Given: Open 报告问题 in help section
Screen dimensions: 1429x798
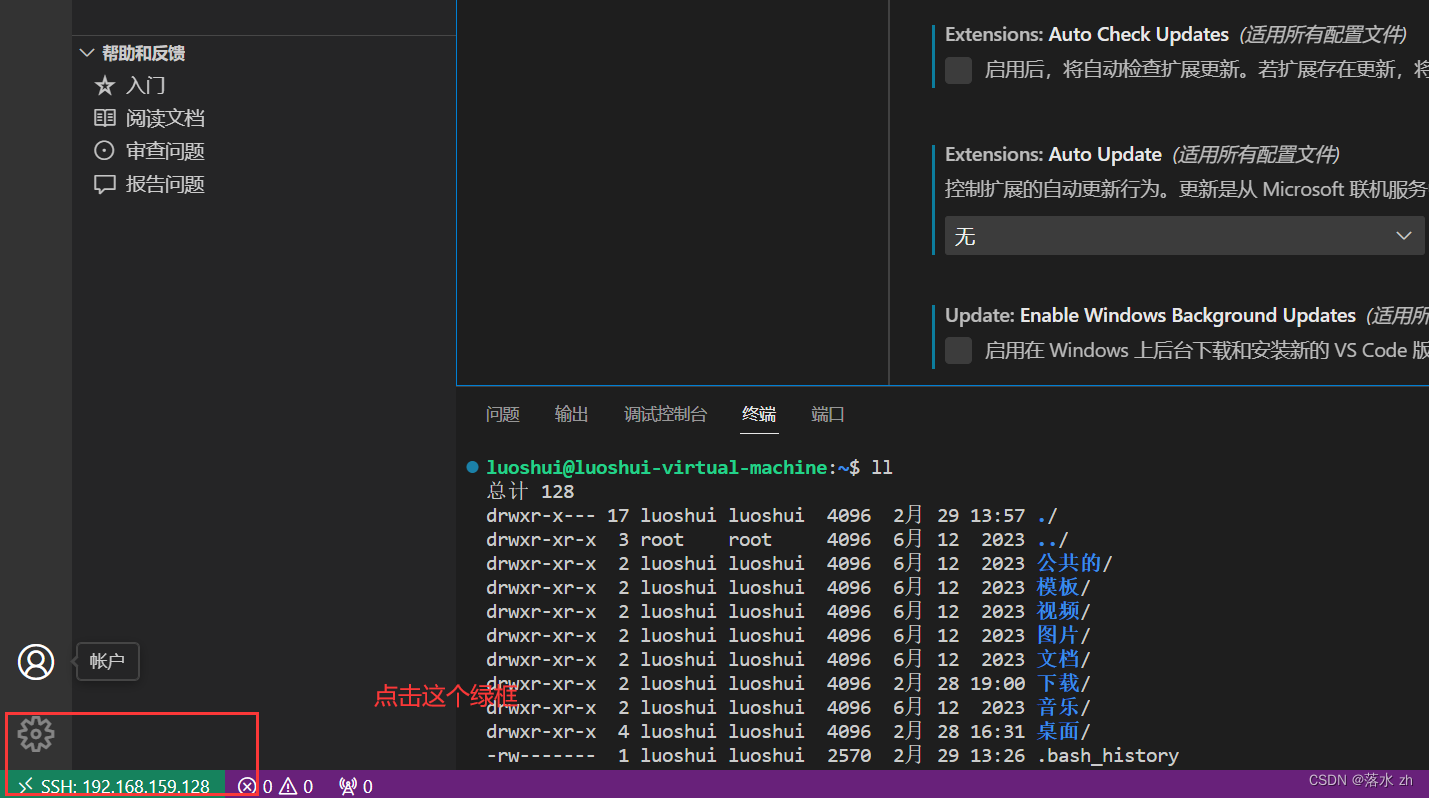Looking at the screenshot, I should coord(149,184).
